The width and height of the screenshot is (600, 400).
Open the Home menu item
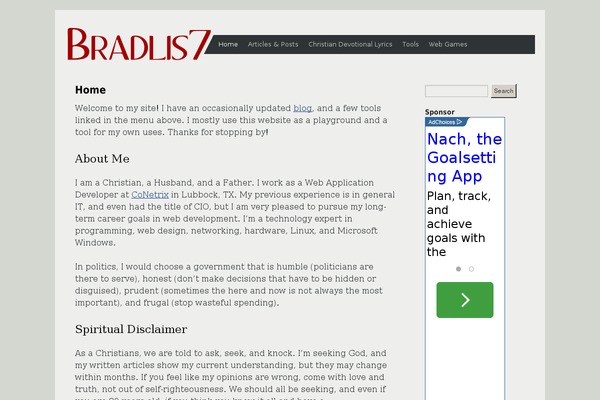(x=228, y=44)
